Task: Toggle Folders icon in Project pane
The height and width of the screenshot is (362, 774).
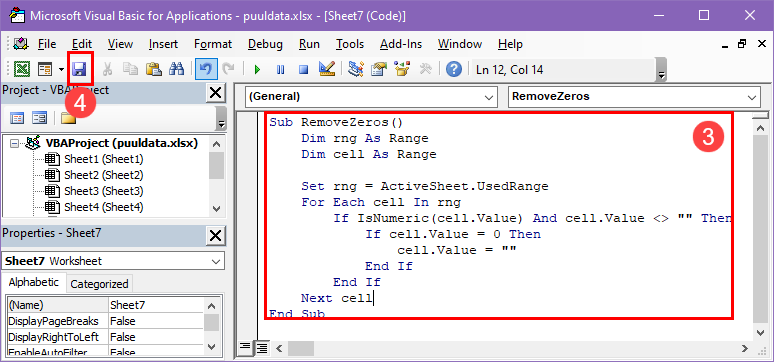Action: coord(68,118)
